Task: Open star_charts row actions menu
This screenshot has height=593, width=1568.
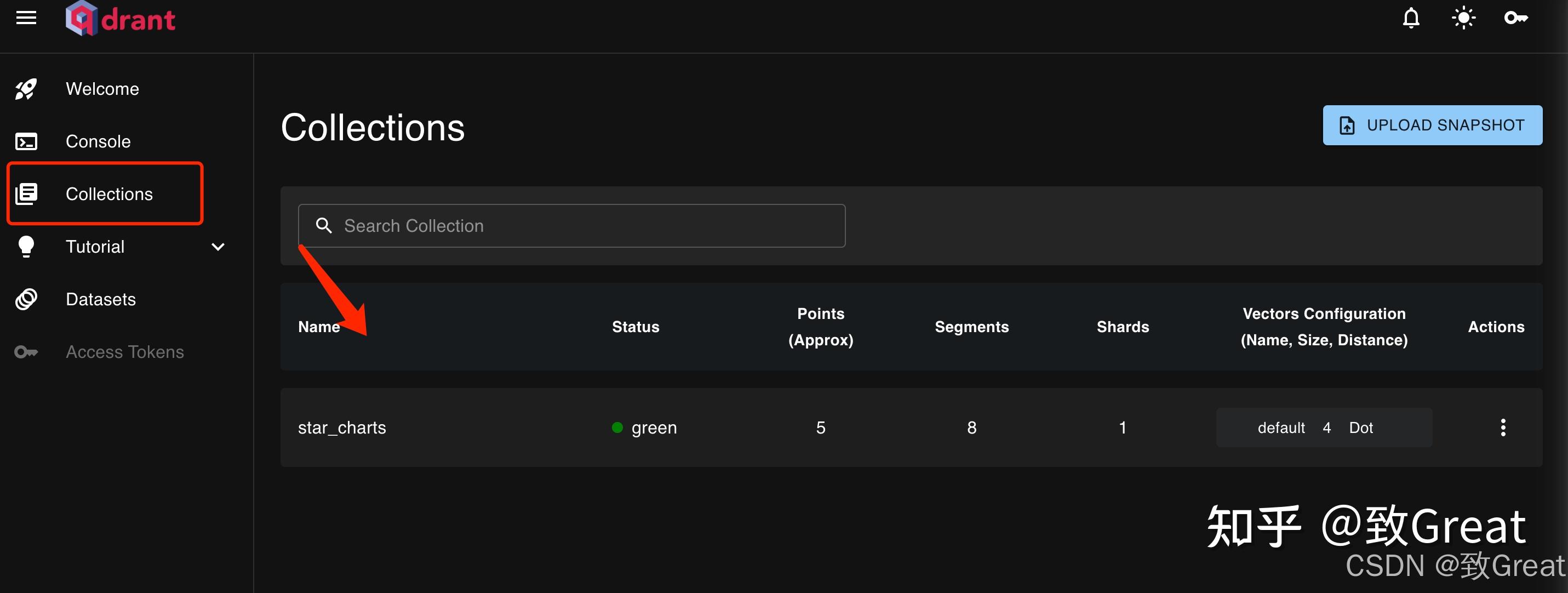Action: point(1503,427)
